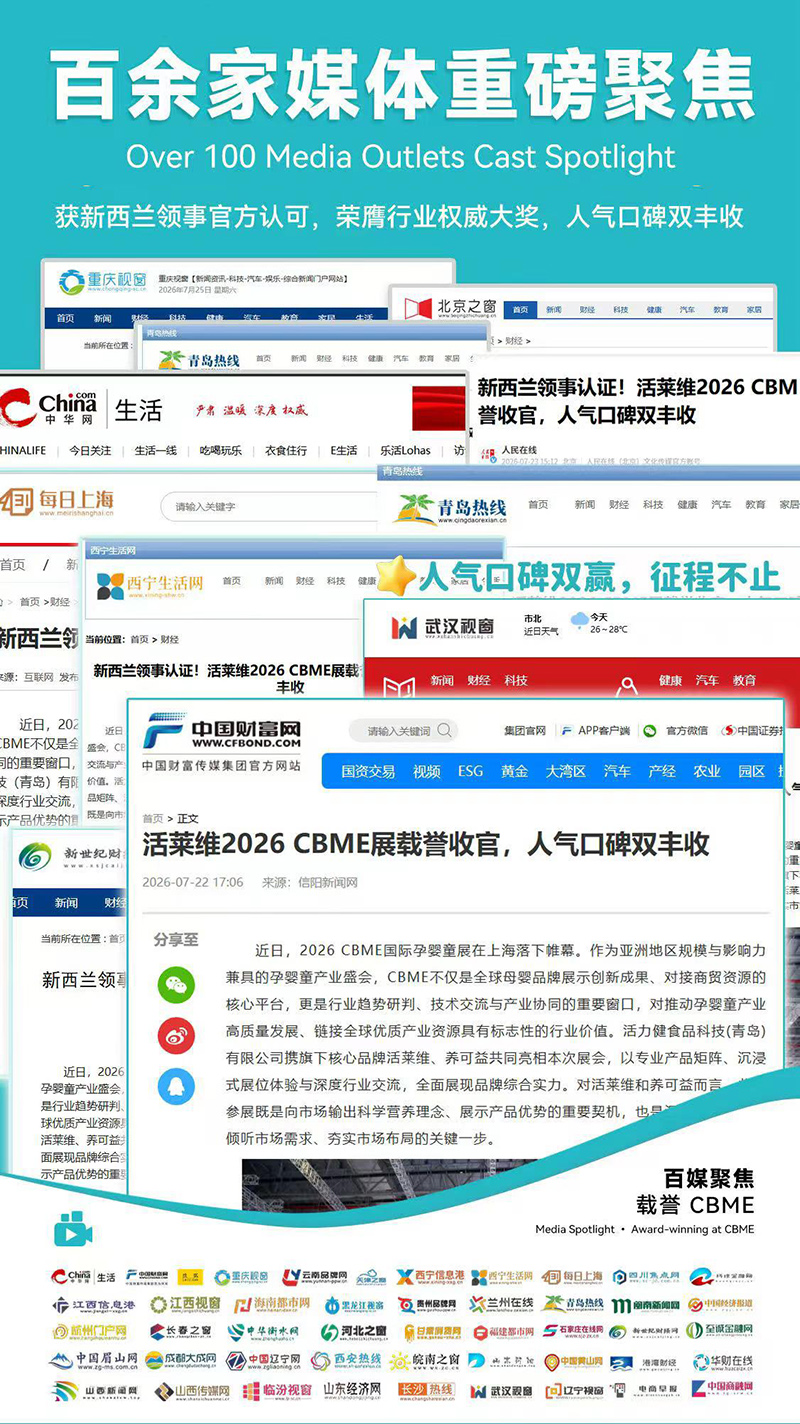
Task: Select 农业 in the CFBOND navigation bar
Action: point(707,771)
